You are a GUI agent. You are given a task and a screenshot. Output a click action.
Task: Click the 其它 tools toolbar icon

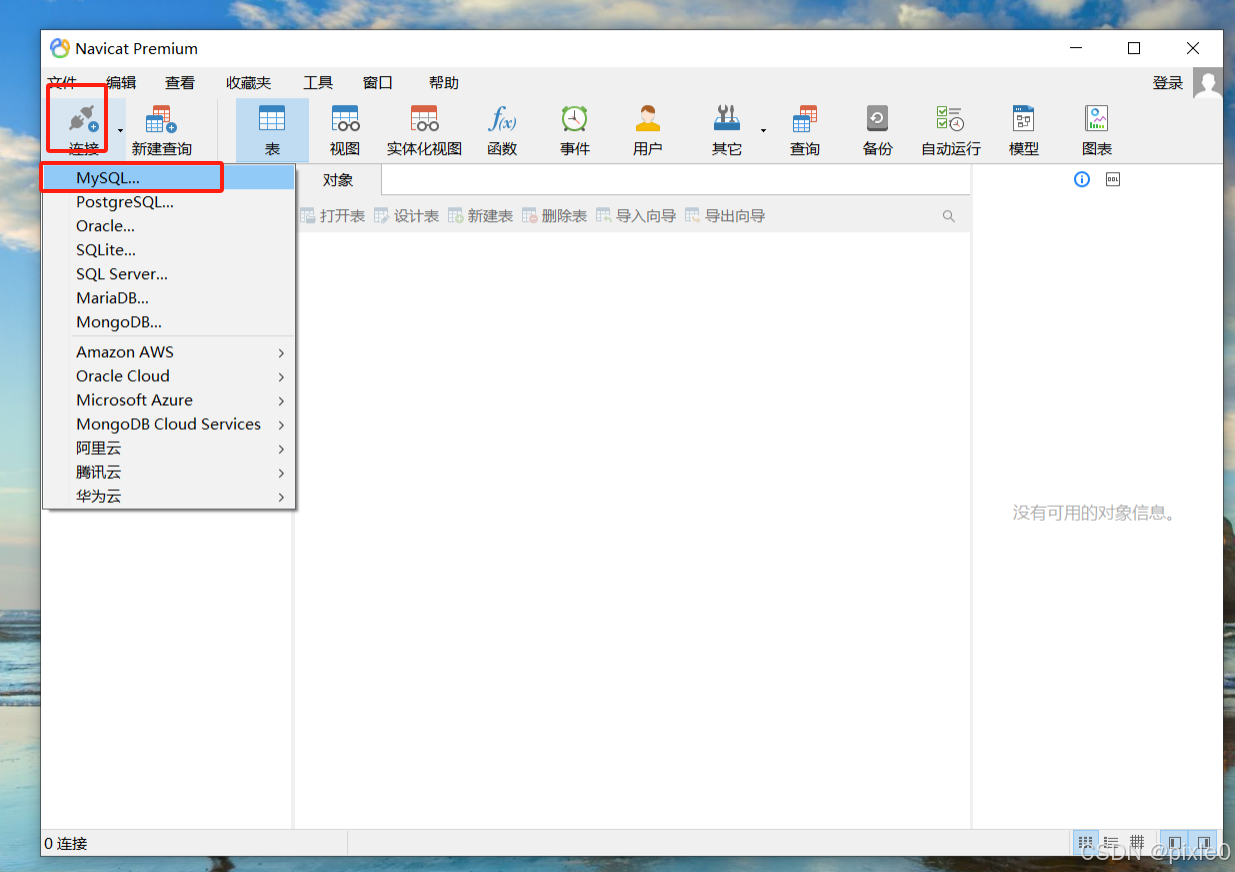click(727, 119)
